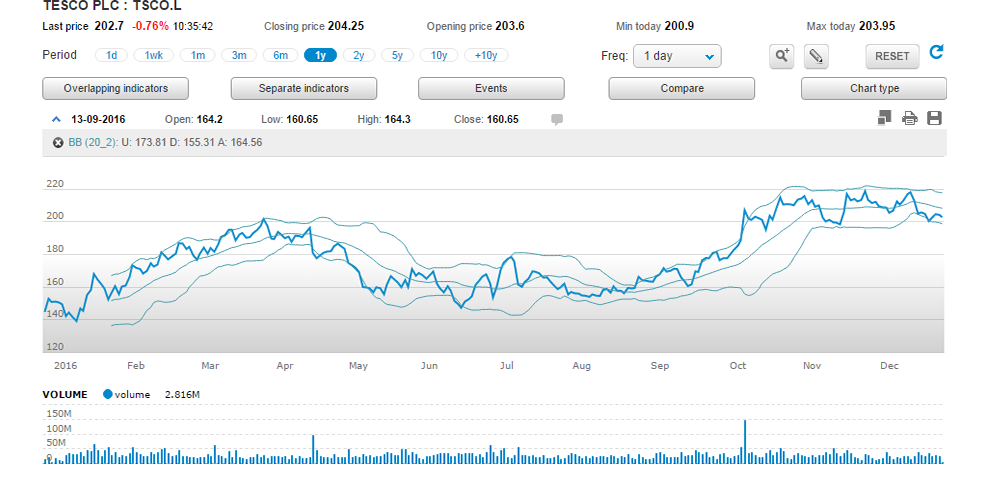Save the chart with floppy disk icon
This screenshot has height=500, width=988.
click(x=934, y=118)
